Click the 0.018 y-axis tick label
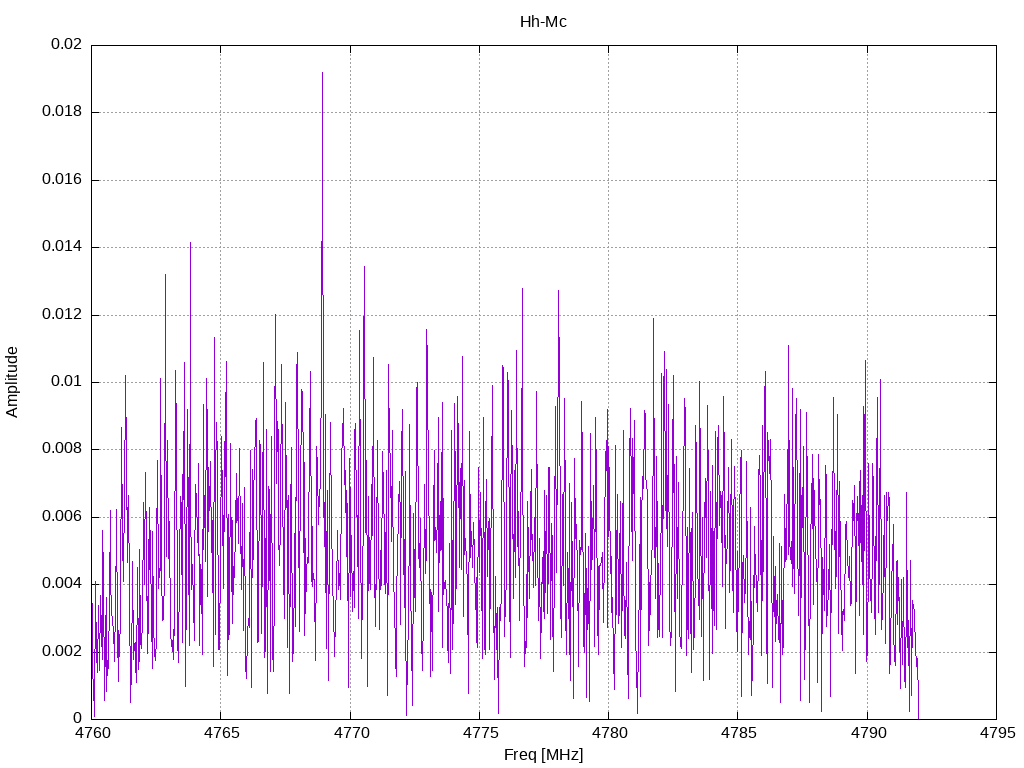This screenshot has width=1024, height=768. pos(63,112)
